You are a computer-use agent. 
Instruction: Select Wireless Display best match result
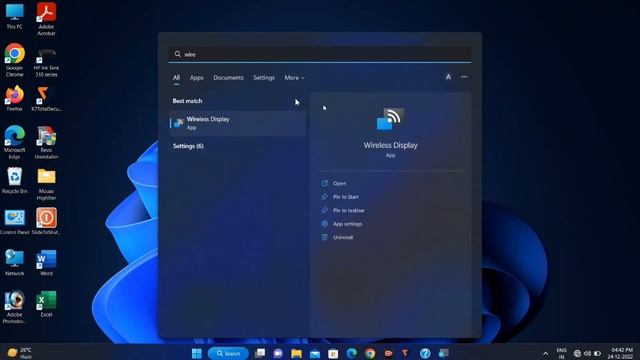(x=238, y=123)
